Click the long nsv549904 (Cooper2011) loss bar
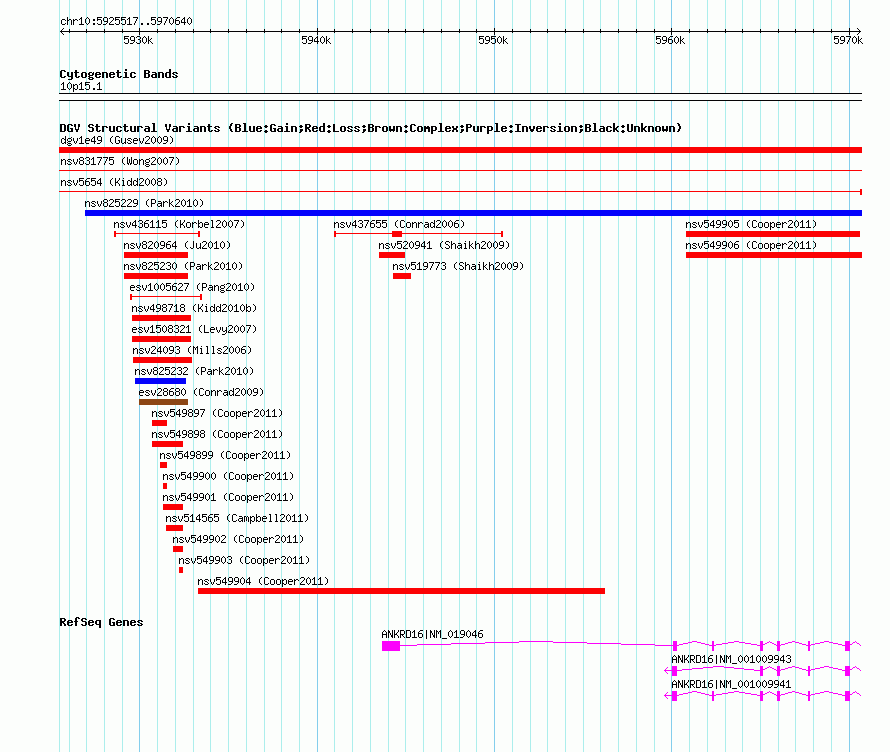Screen dimensions: 890x752 [401, 591]
